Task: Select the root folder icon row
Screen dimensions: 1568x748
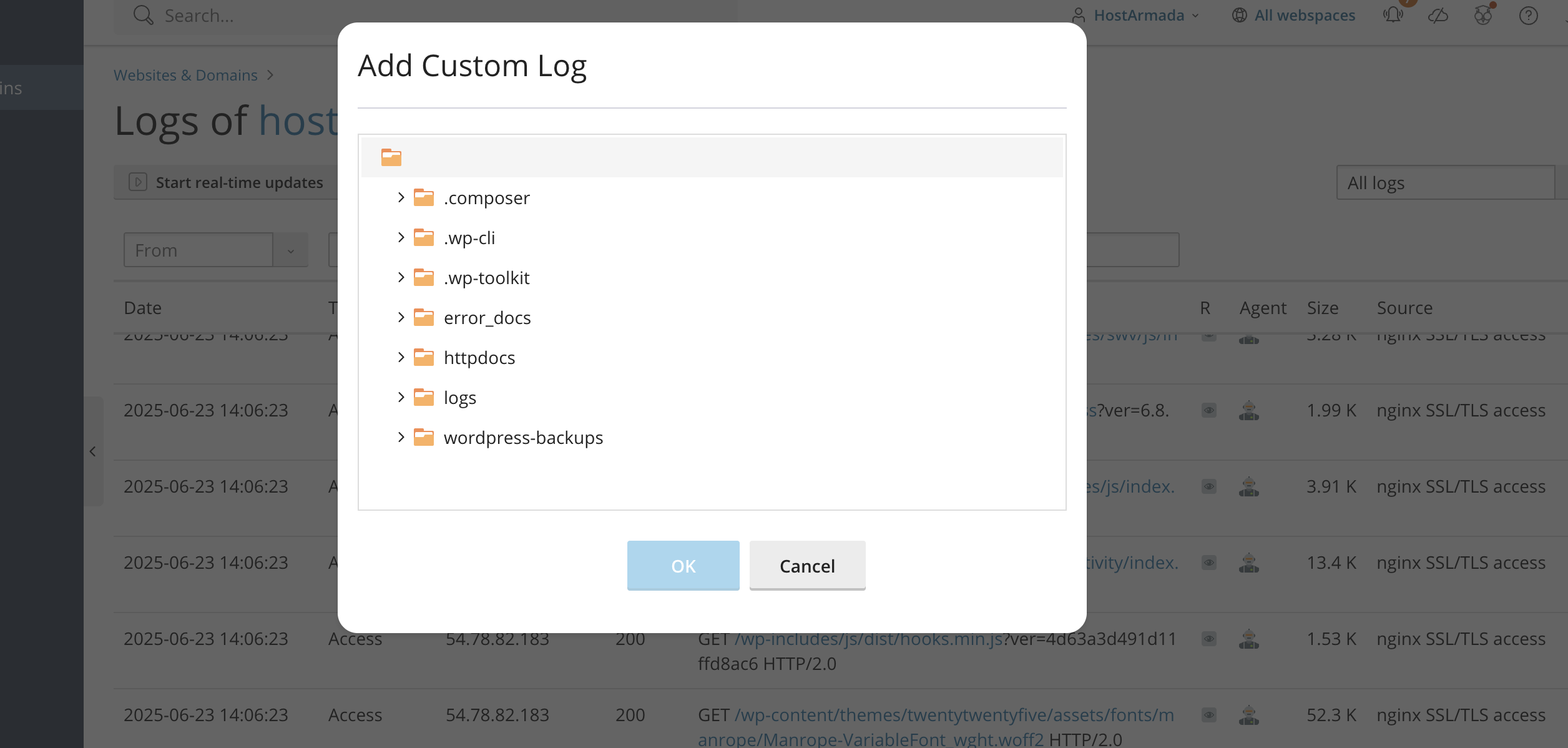Action: [x=712, y=157]
